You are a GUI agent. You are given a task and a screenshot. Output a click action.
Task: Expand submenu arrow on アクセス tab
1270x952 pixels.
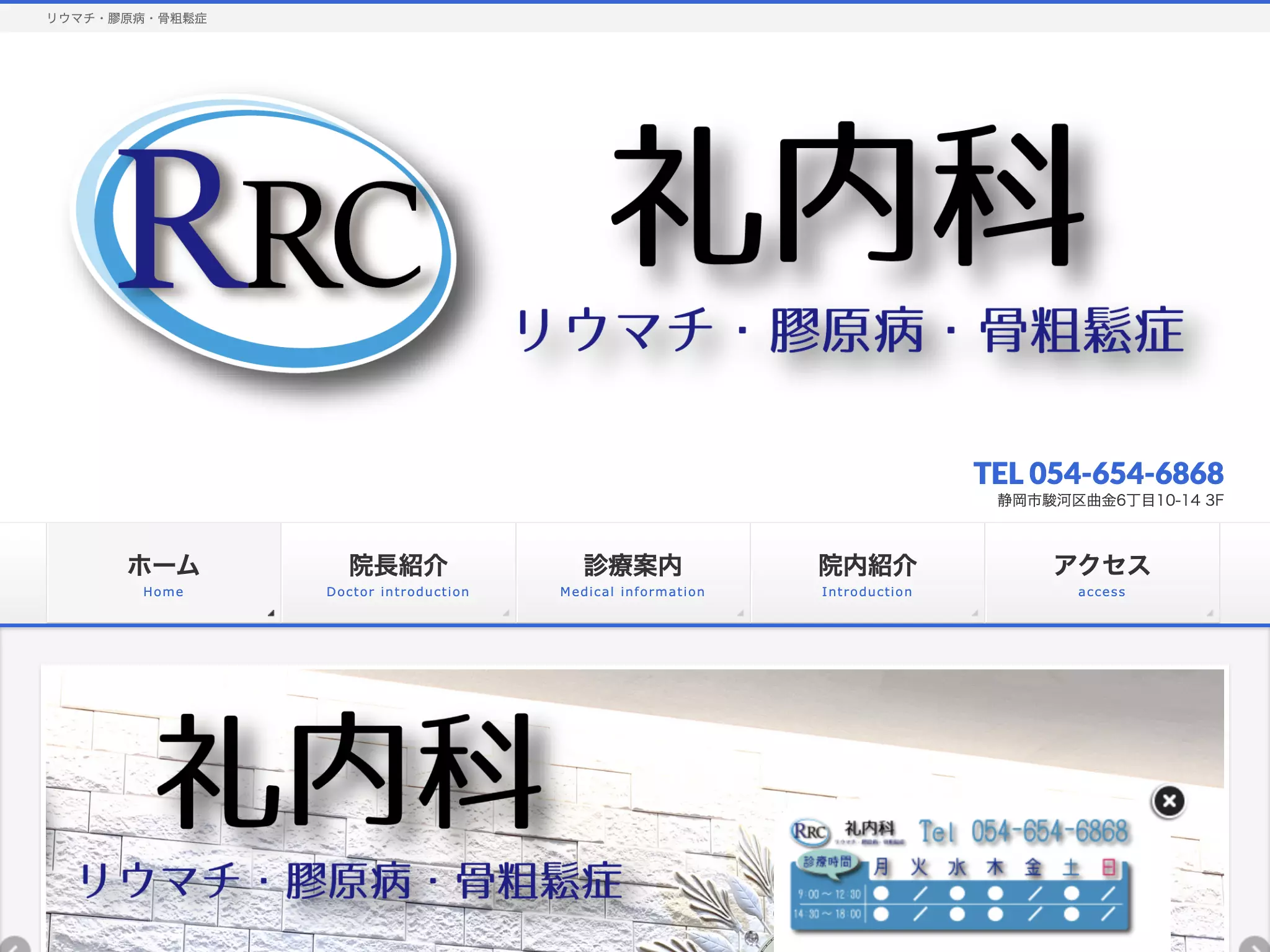click(x=1210, y=613)
